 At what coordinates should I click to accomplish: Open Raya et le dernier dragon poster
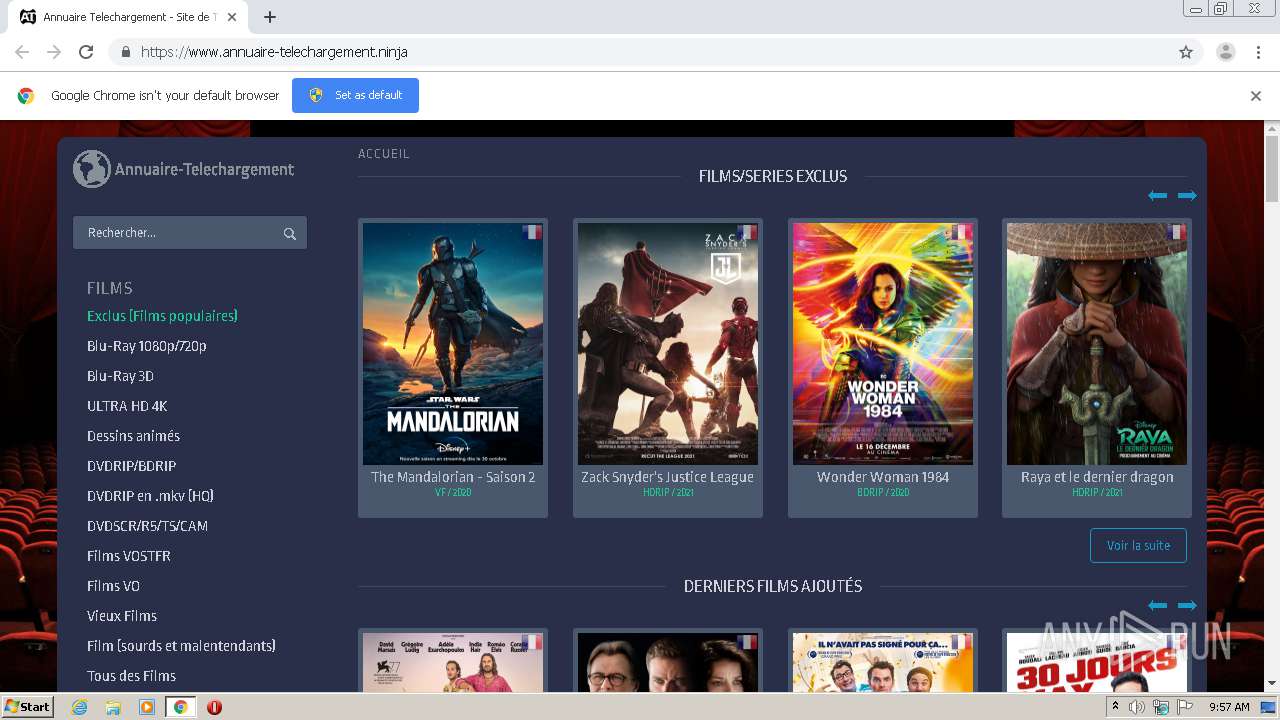(1097, 344)
